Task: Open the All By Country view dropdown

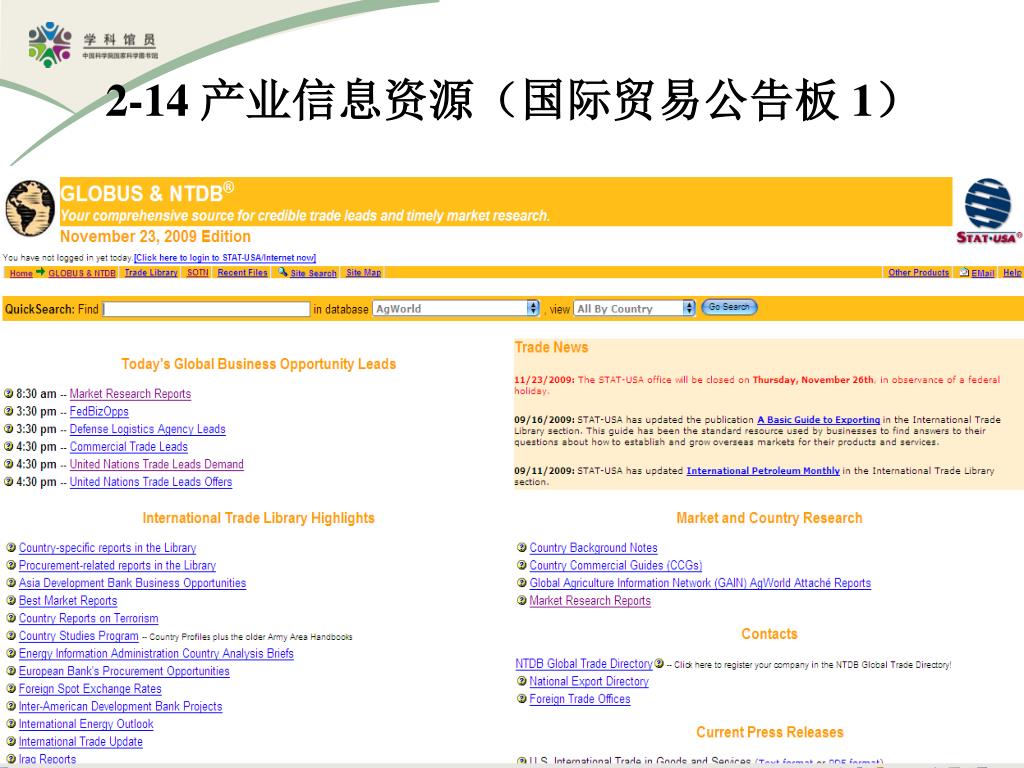Action: tap(635, 308)
